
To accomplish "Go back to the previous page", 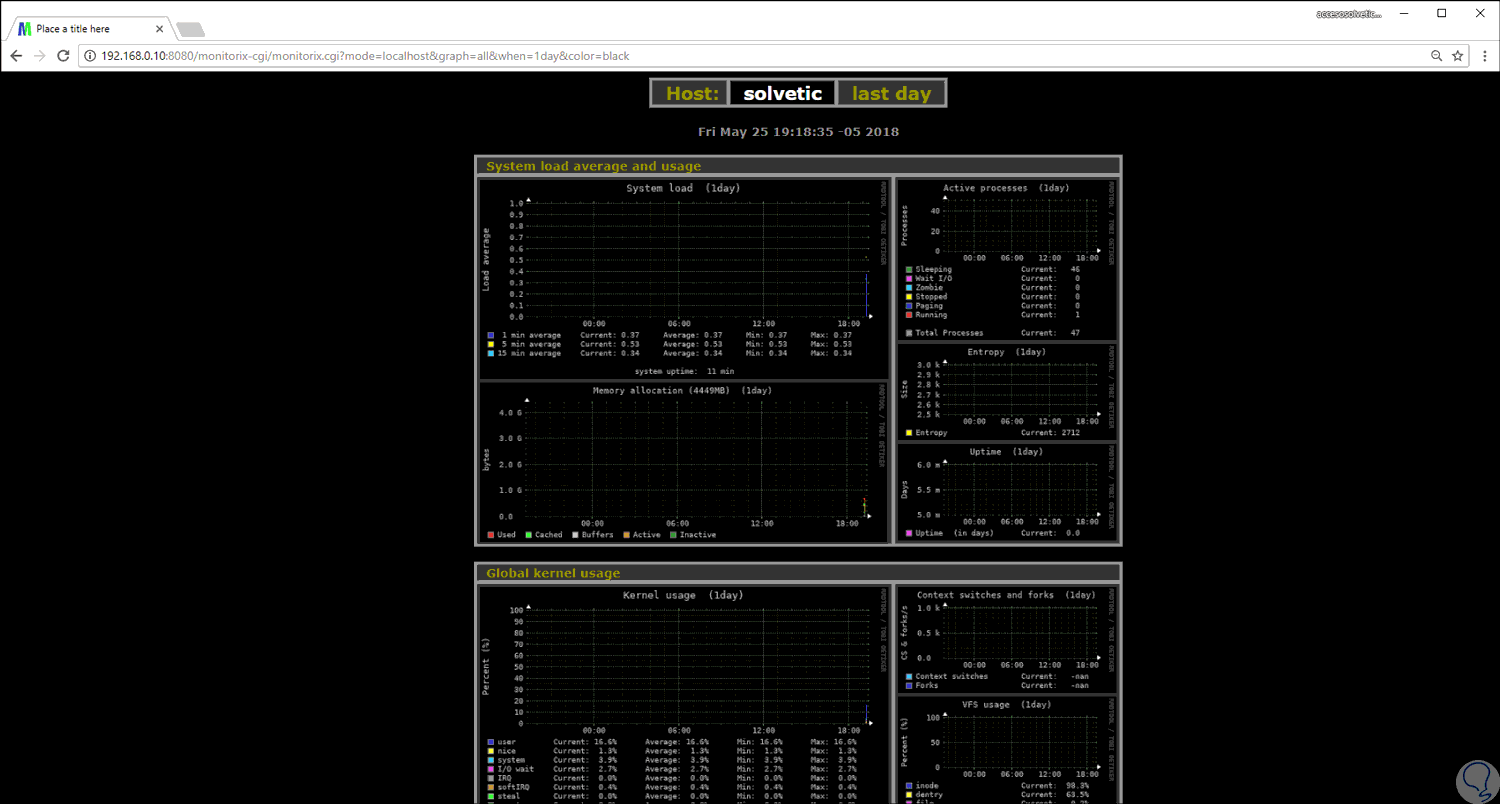I will (x=16, y=56).
